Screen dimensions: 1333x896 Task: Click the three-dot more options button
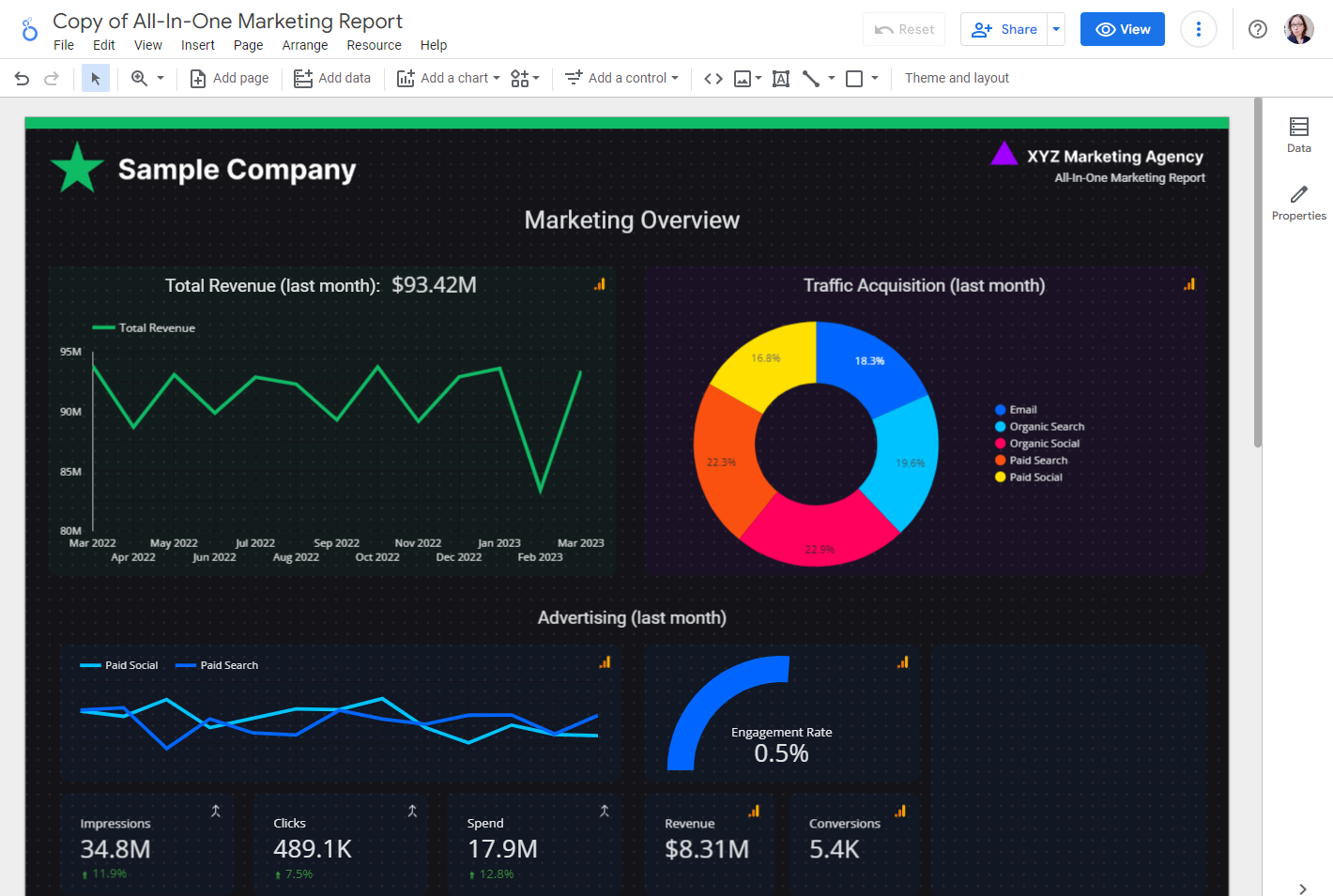pyautogui.click(x=1198, y=29)
